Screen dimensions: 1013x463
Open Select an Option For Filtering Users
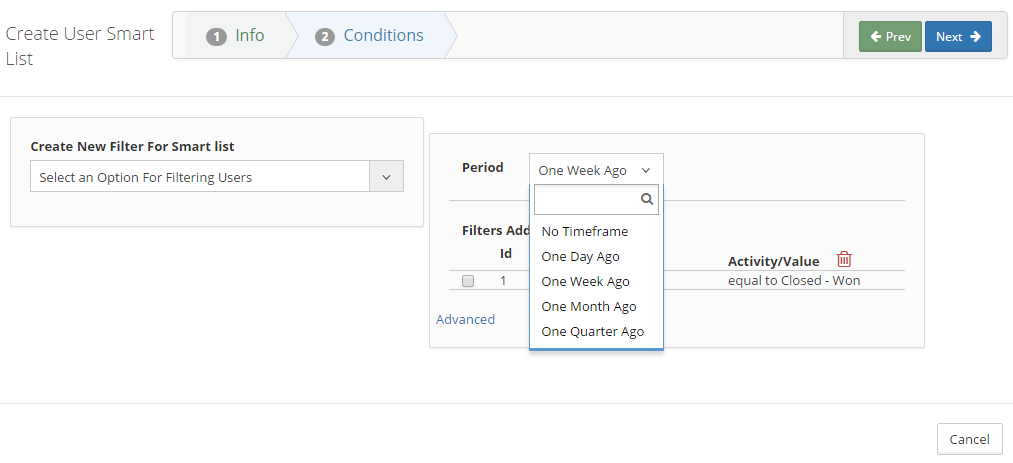point(217,176)
